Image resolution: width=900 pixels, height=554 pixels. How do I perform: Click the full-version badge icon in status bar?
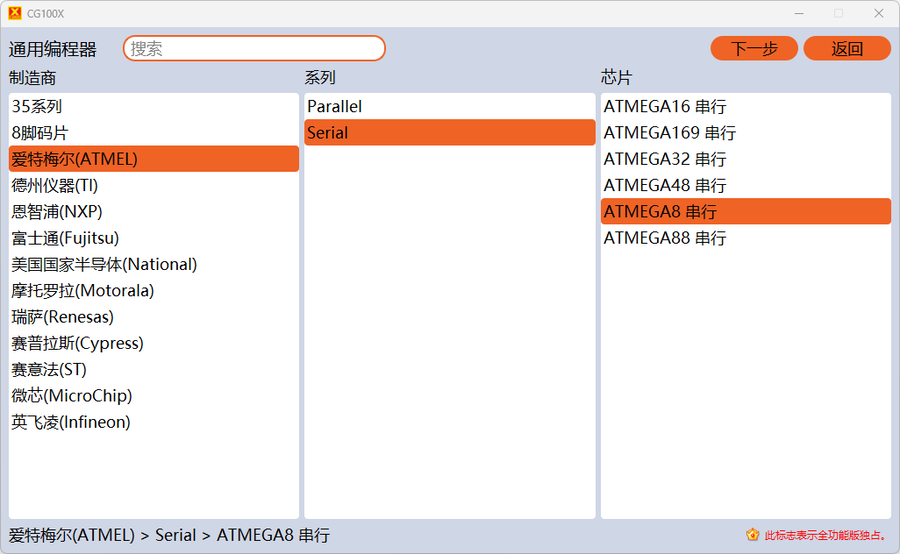(x=752, y=535)
